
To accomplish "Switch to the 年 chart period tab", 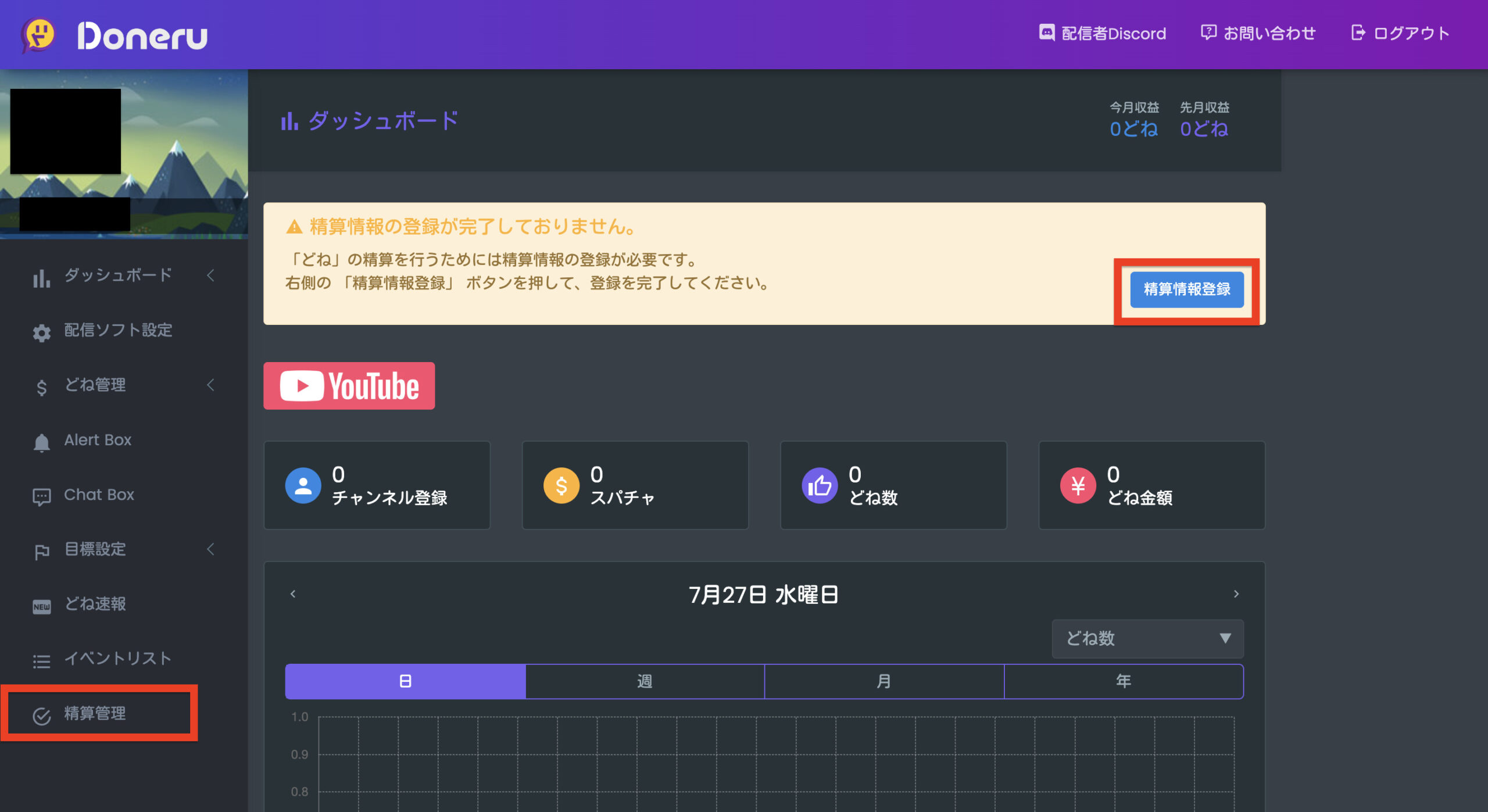I will point(1124,681).
